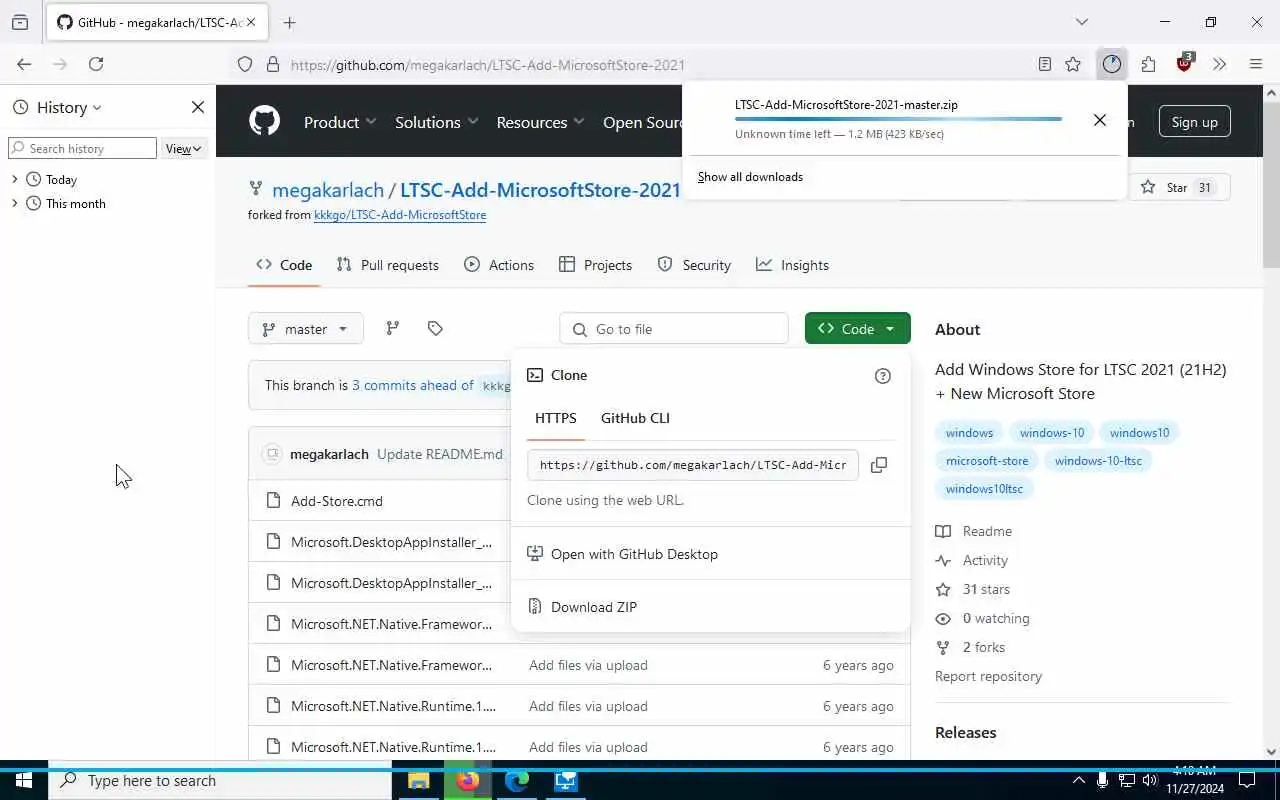Click the uBlock Origin shield icon
The image size is (1280, 800).
pyautogui.click(x=1185, y=63)
